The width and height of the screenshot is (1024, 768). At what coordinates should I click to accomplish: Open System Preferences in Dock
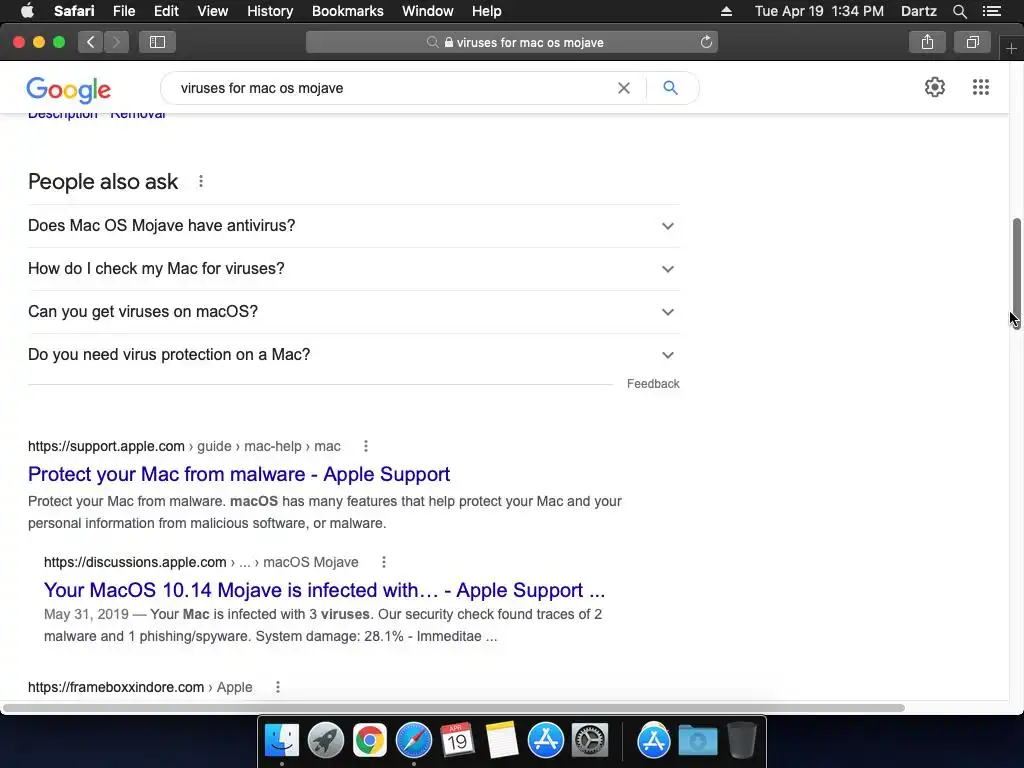(590, 741)
